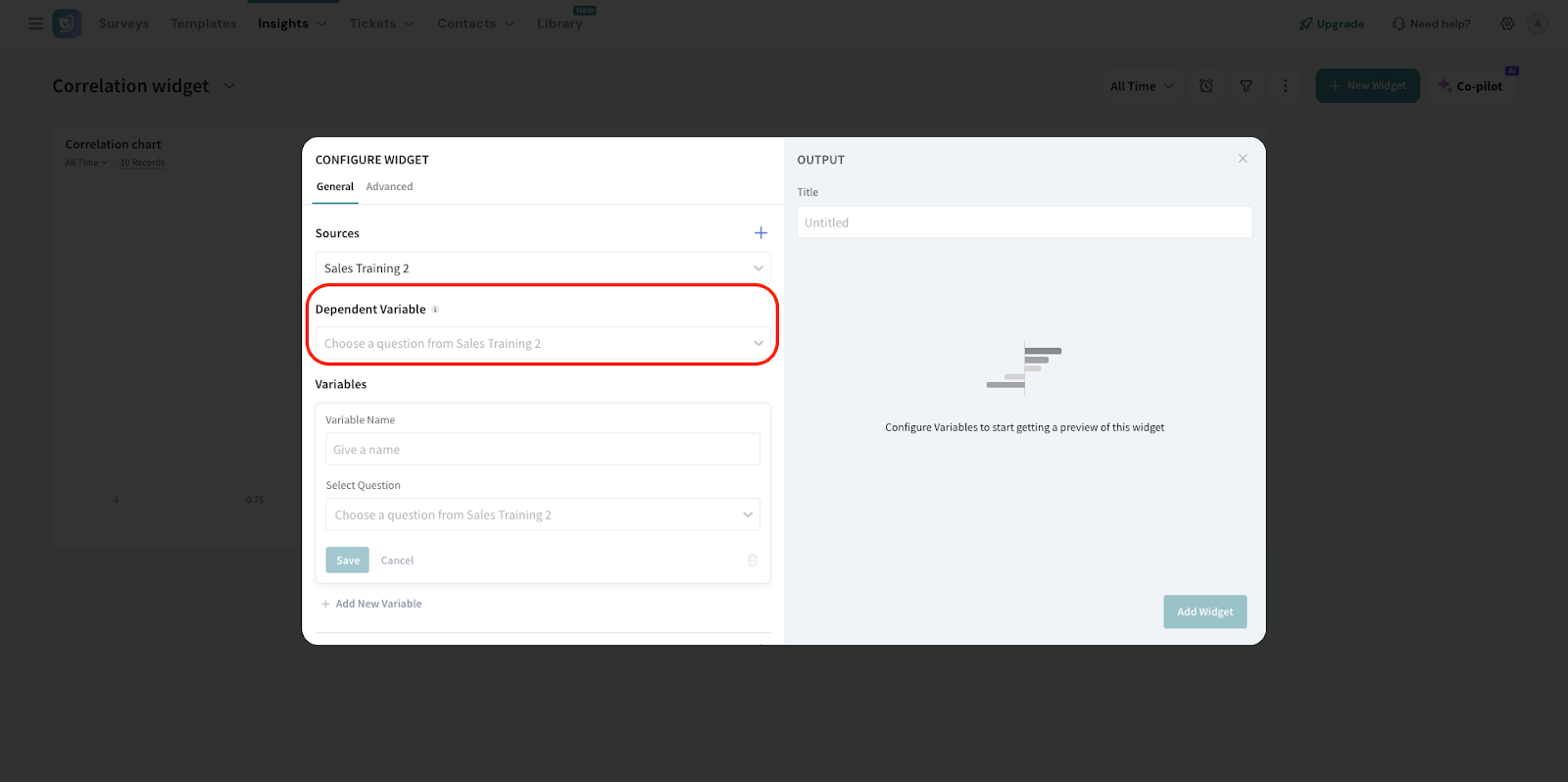Expand the Sales Training 2 source dropdown
The height and width of the screenshot is (782, 1568).
click(542, 269)
